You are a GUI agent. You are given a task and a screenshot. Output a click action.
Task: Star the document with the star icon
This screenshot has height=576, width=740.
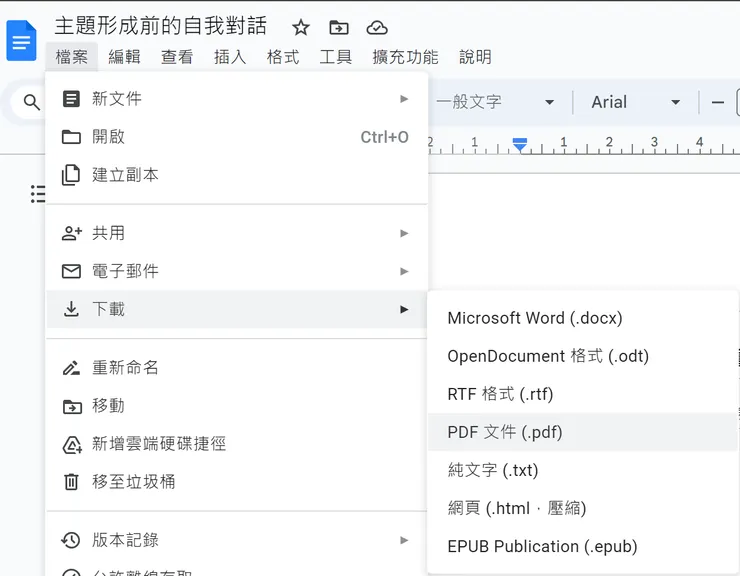click(x=301, y=28)
